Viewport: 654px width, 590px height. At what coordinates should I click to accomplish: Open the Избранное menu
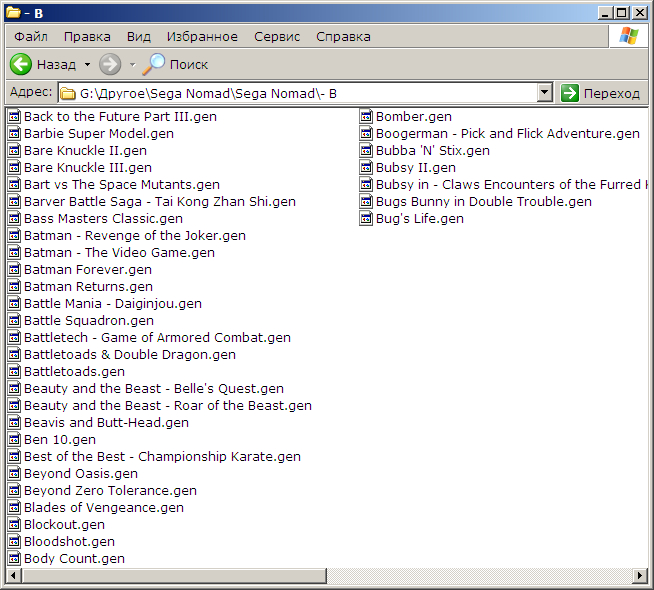click(x=202, y=37)
